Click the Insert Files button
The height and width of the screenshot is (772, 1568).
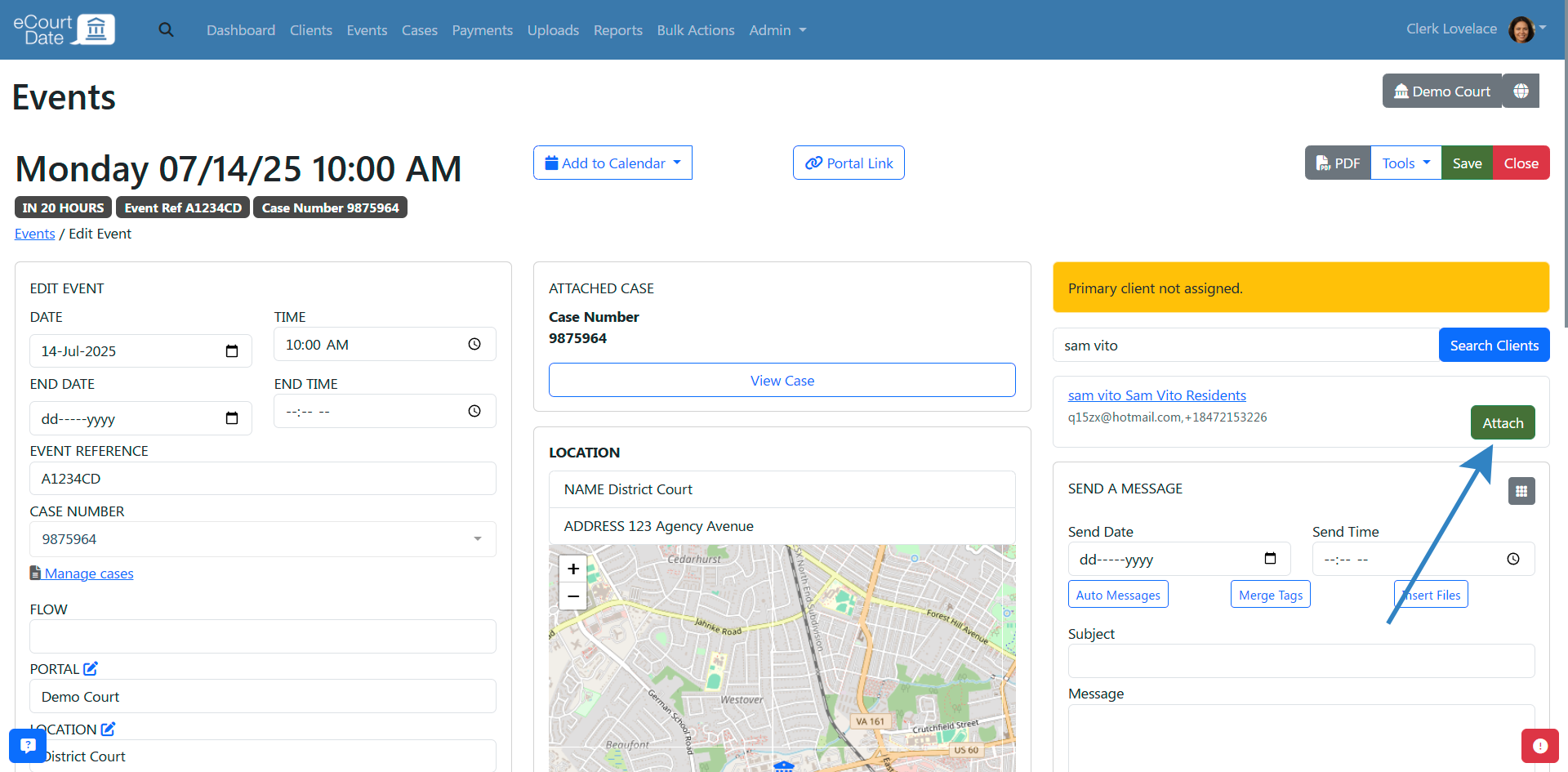pos(1431,595)
